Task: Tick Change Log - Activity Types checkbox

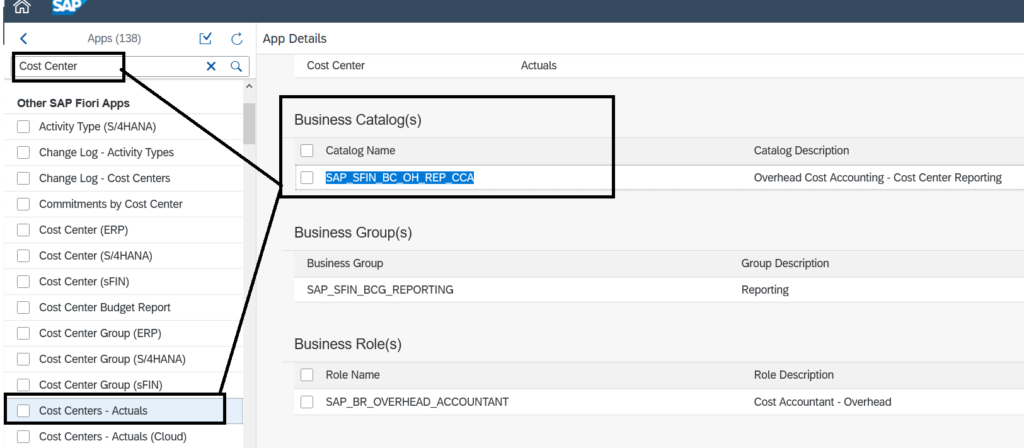Action: [24, 152]
